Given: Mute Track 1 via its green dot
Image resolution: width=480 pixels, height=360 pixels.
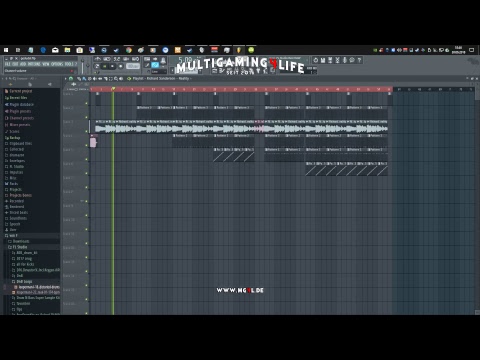Looking at the screenshot, I should coord(86,103).
